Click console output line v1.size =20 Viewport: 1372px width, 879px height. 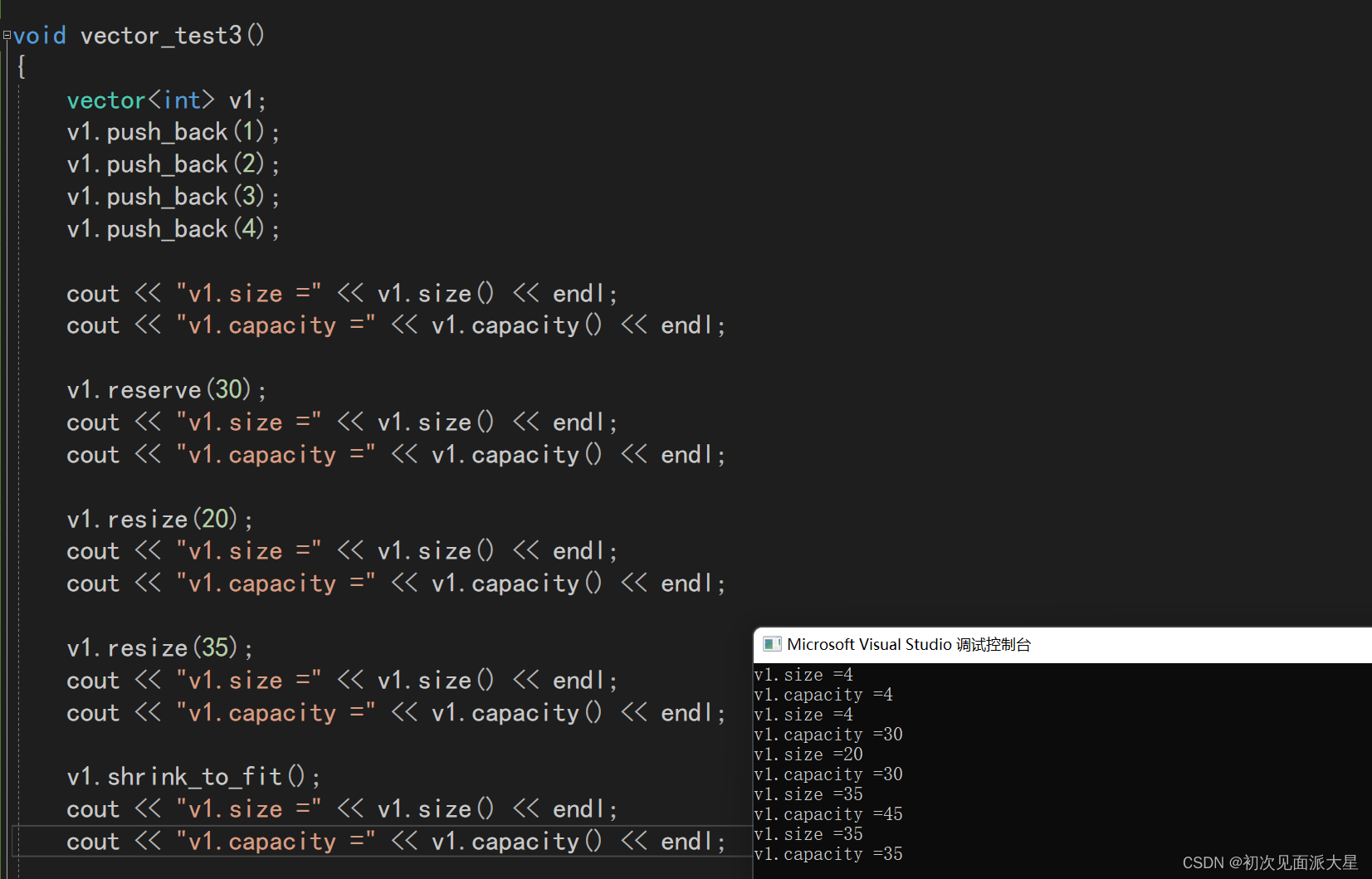tap(808, 754)
